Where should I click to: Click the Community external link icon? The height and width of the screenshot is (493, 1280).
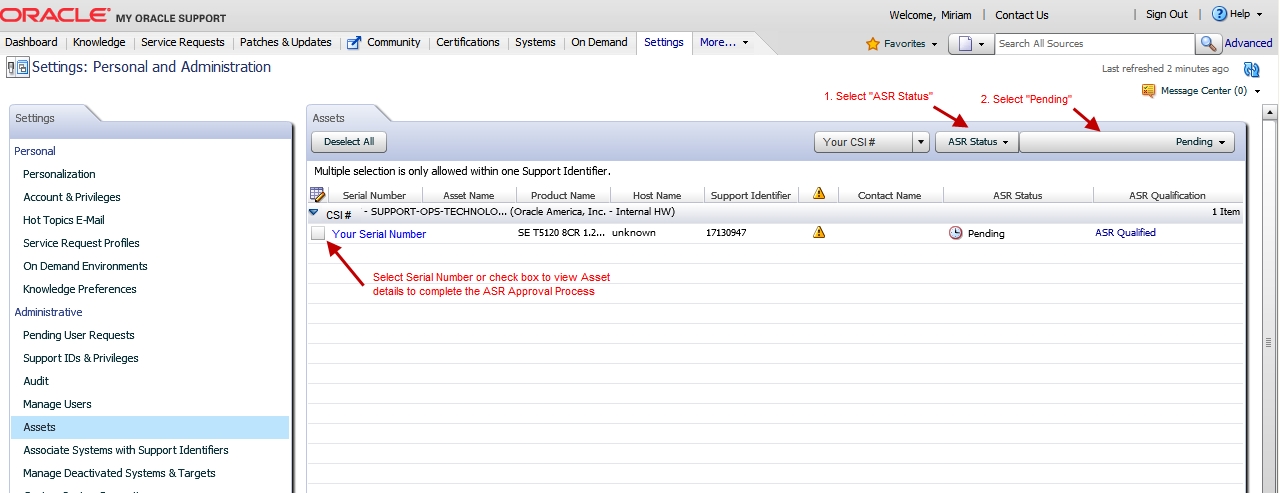tap(354, 43)
